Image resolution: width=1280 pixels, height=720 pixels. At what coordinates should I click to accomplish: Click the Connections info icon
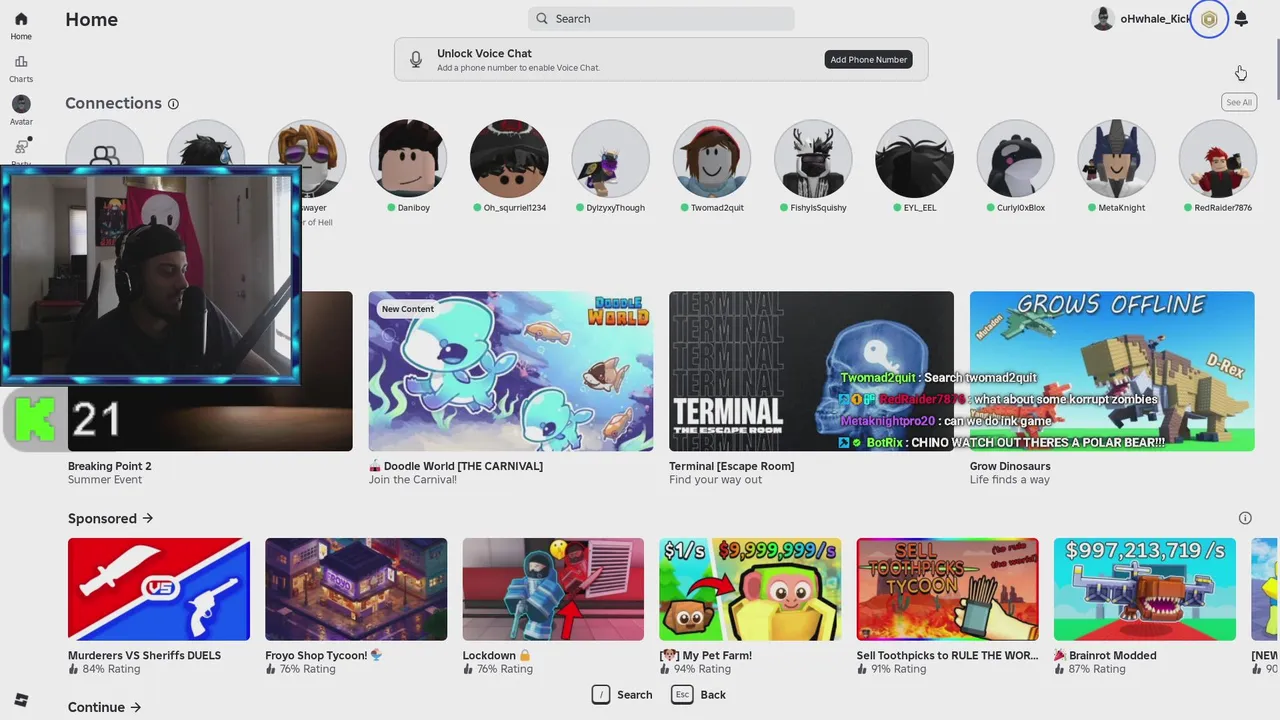(173, 104)
